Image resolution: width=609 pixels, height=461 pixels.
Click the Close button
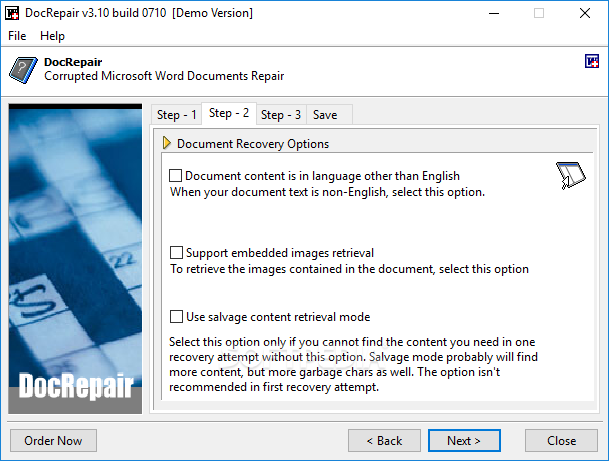pos(561,440)
